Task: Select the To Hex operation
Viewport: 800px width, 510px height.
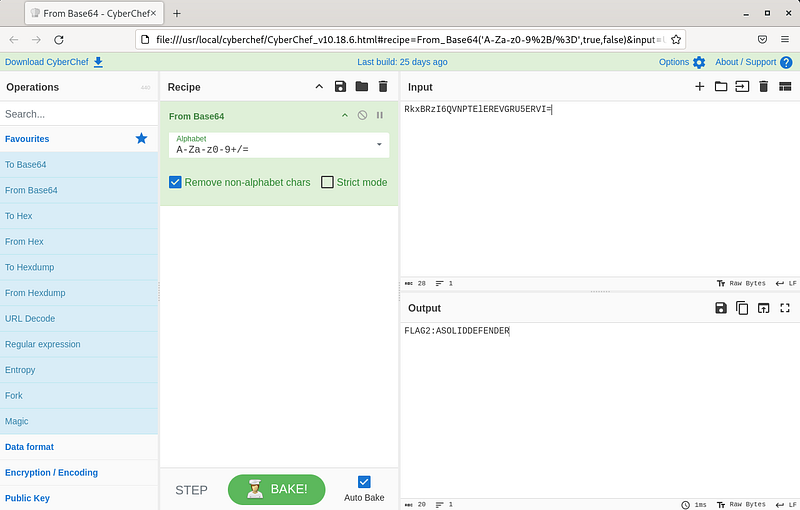Action: 79,216
